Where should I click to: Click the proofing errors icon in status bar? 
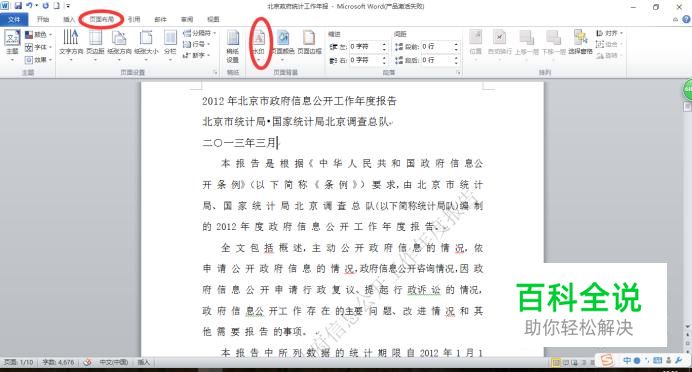click(87, 362)
